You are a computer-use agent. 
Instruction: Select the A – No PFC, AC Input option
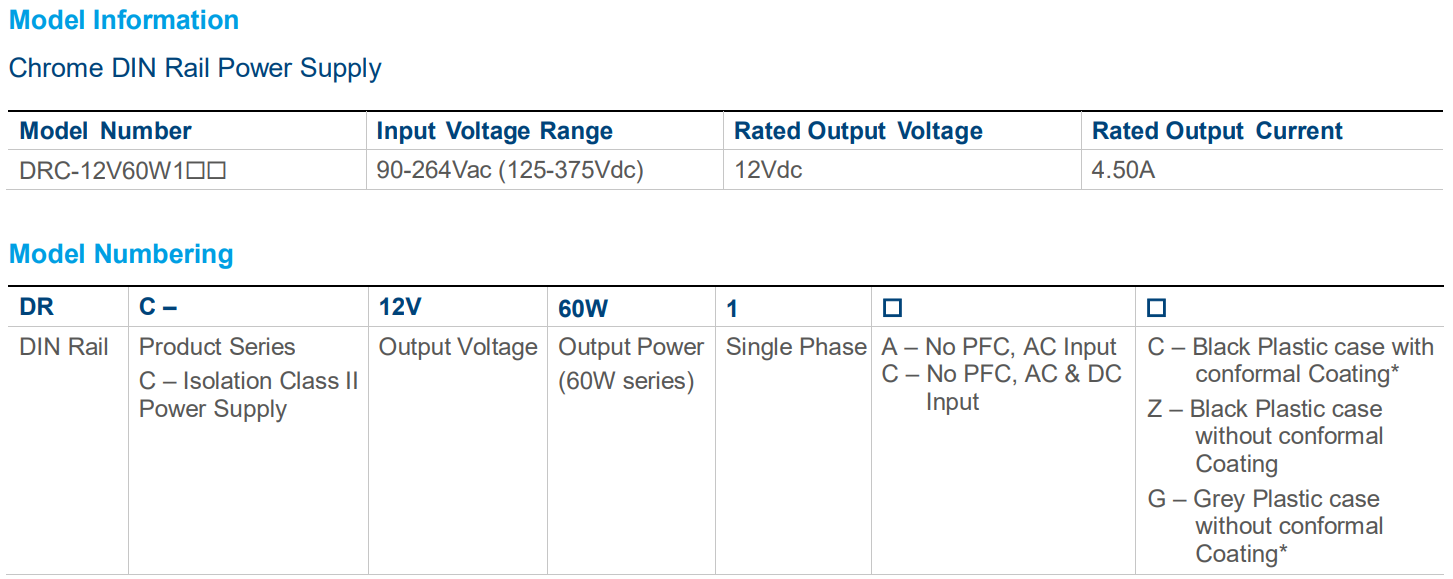(998, 347)
